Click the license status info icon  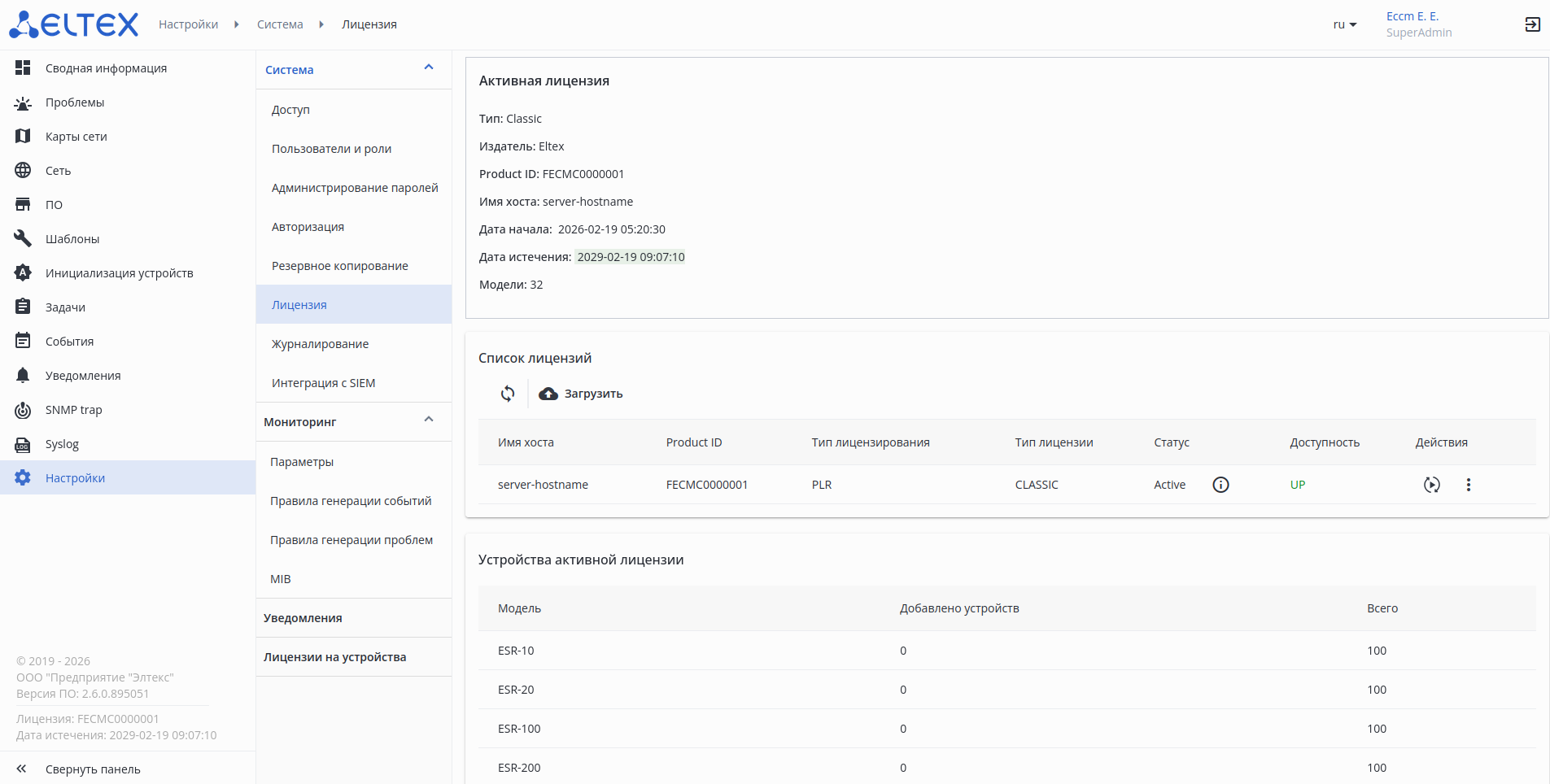click(1220, 485)
